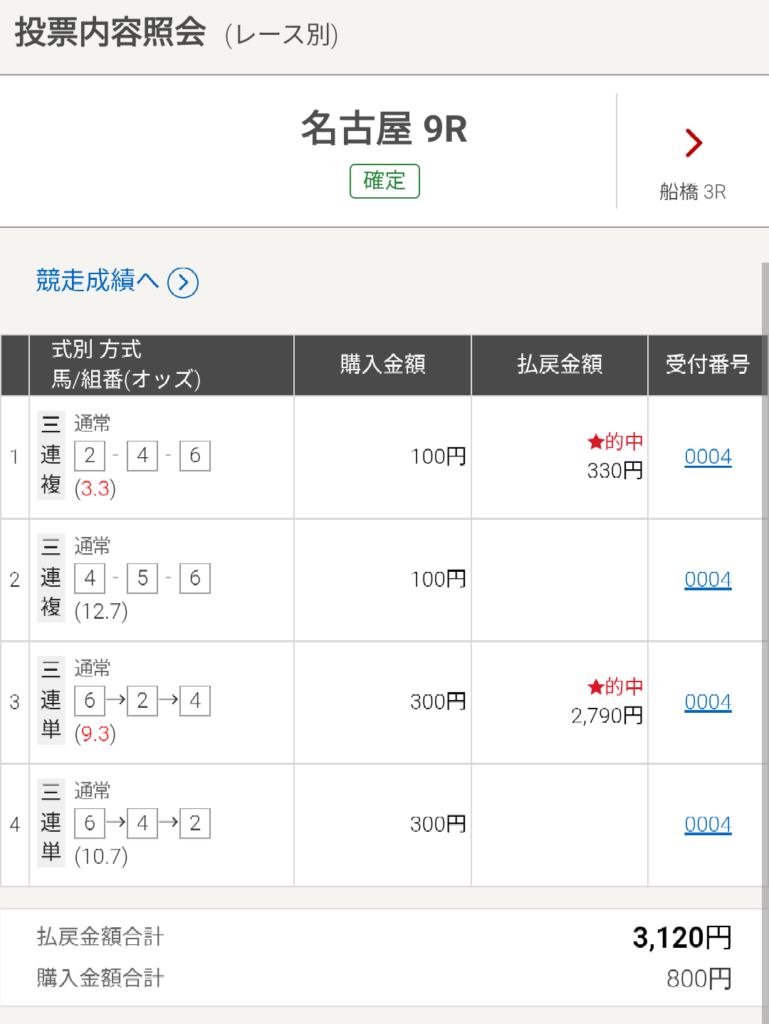Image resolution: width=769 pixels, height=1024 pixels.
Task: Open receipt number 0004 link in row 4
Action: pos(708,825)
